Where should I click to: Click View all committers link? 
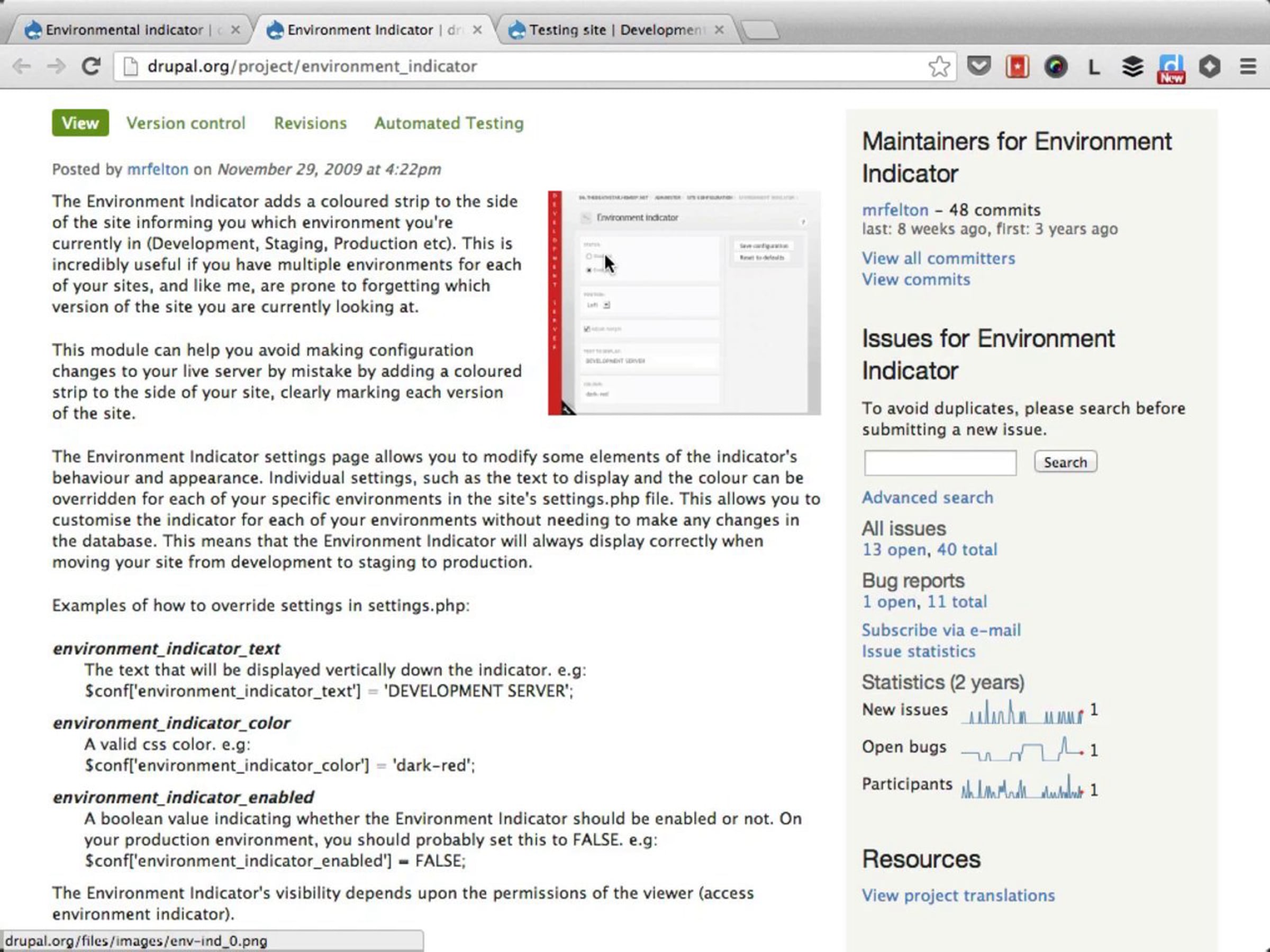(x=938, y=258)
